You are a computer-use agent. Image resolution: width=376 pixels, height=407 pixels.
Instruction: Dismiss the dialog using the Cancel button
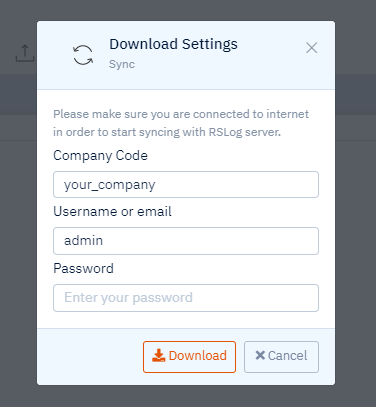(281, 357)
